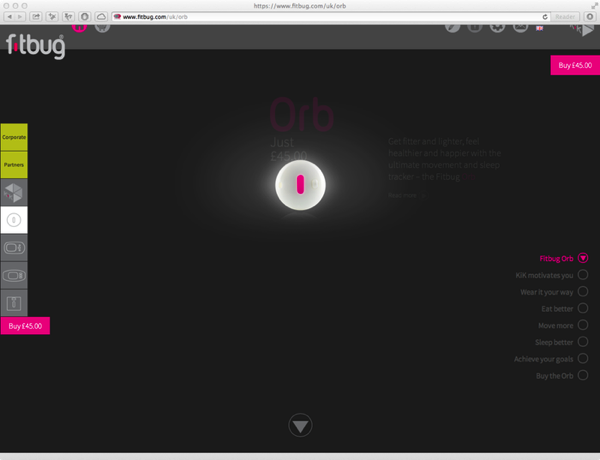Open the KiK hexagon item in left sidebar

(x=14, y=192)
